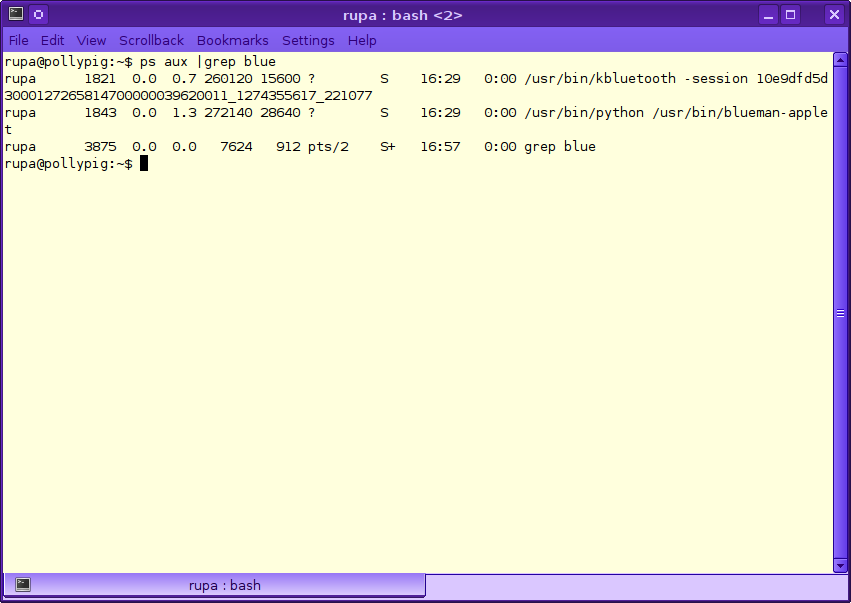851x603 pixels.
Task: Open the Bookmarks menu
Action: click(x=232, y=41)
